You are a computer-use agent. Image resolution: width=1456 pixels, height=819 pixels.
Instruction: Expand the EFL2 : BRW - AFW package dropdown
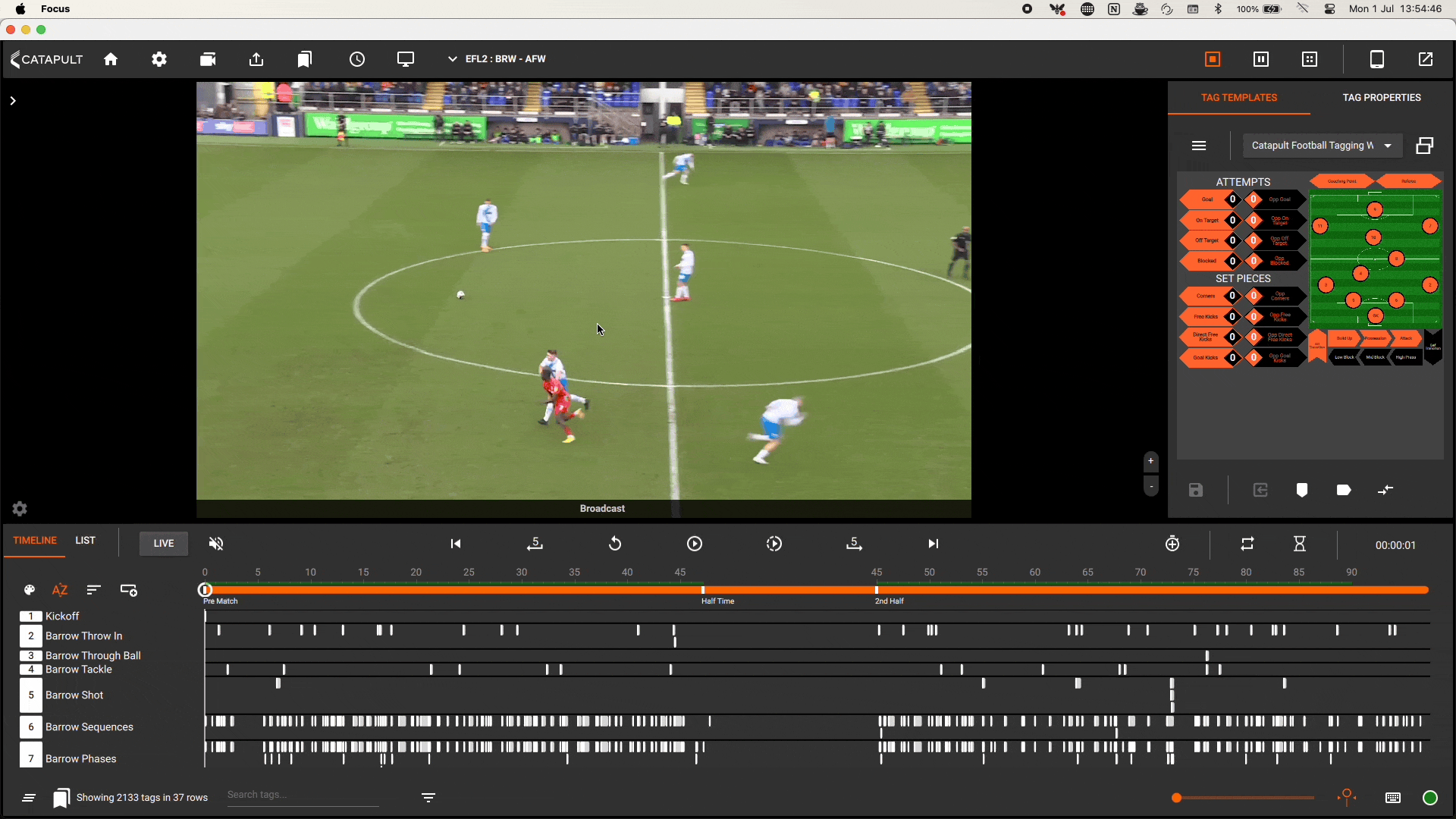[x=497, y=59]
